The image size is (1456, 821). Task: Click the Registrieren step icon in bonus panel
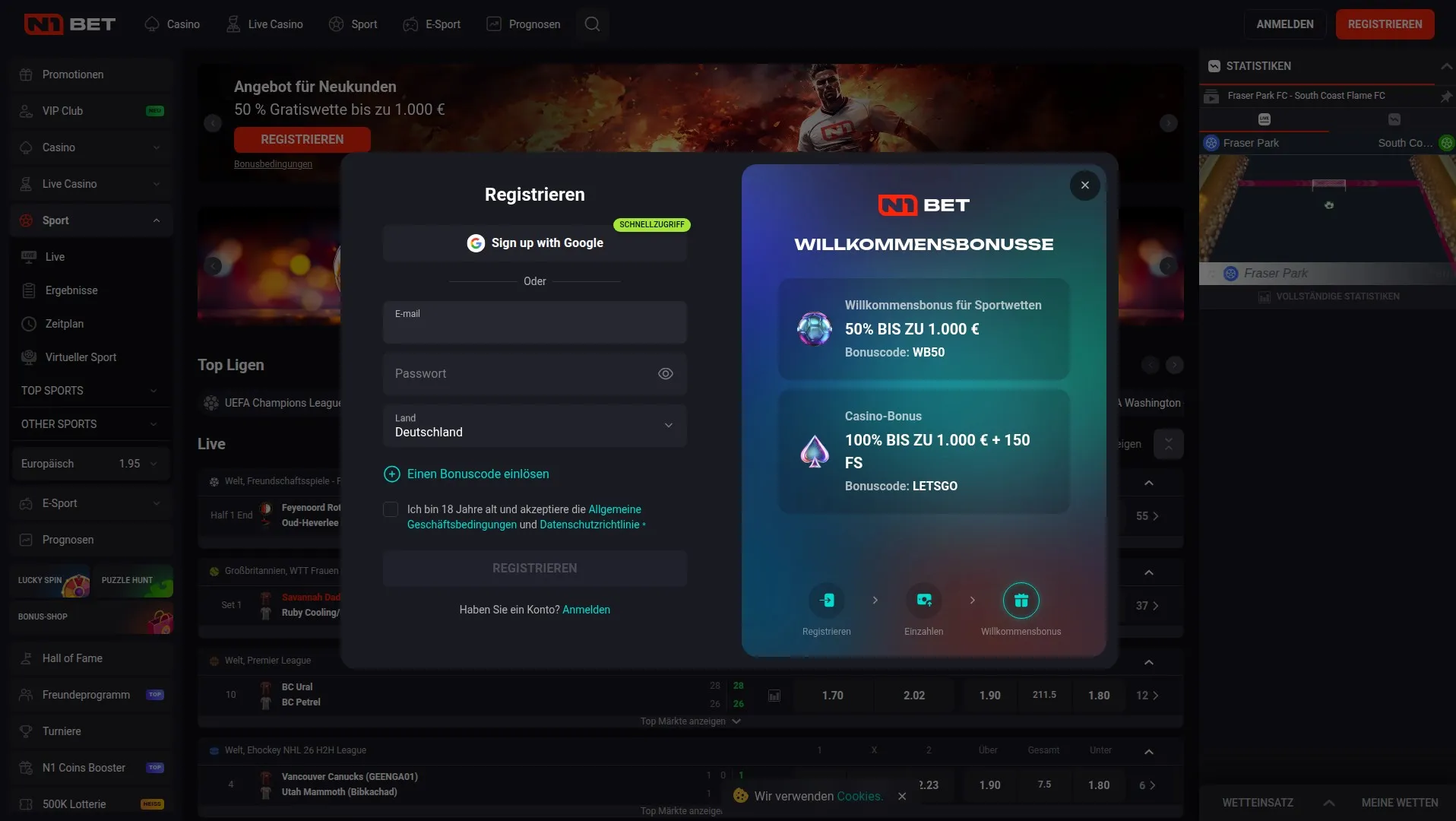coord(827,601)
